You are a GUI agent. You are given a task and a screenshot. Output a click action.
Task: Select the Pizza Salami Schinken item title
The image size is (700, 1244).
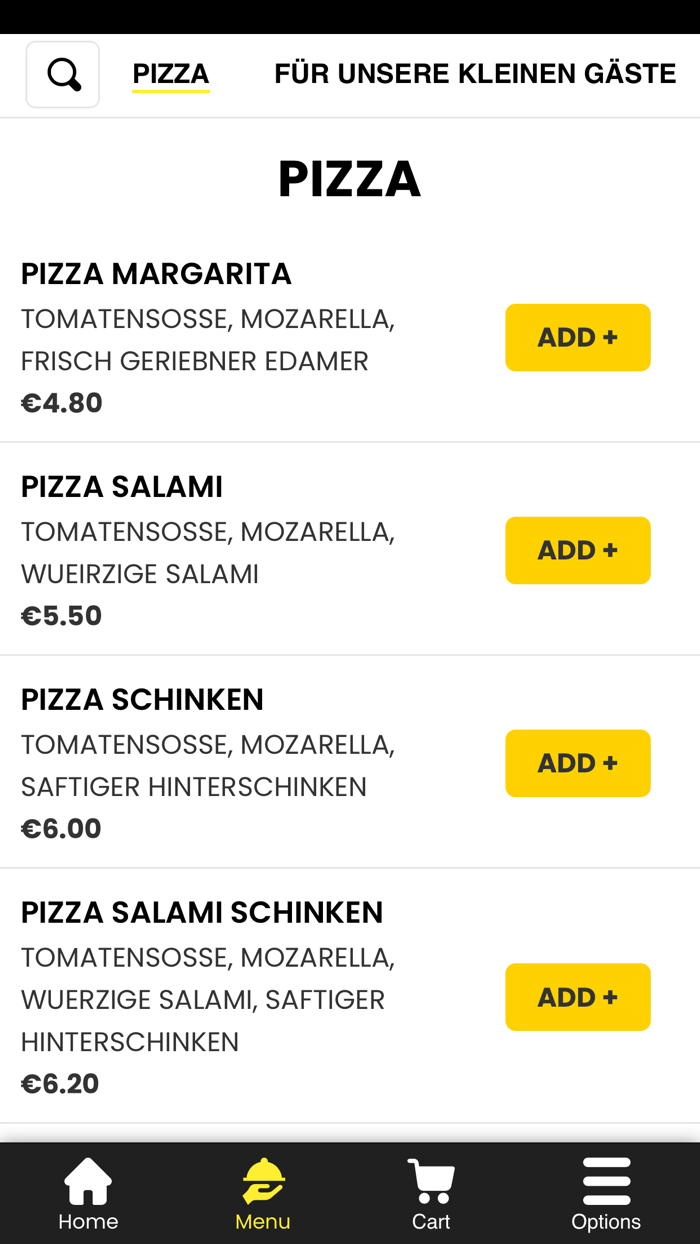coord(202,911)
